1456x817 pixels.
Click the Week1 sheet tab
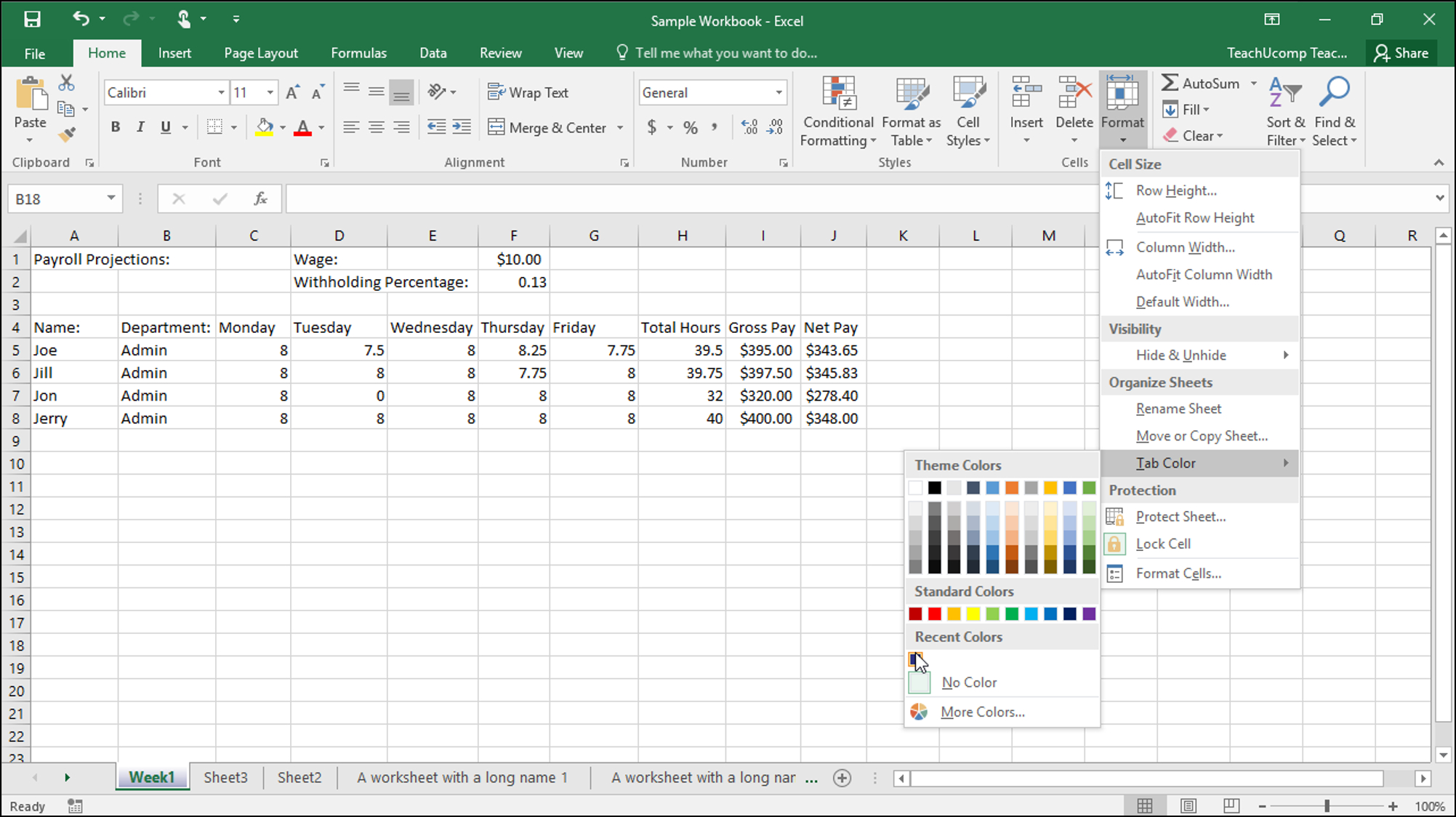(x=152, y=777)
